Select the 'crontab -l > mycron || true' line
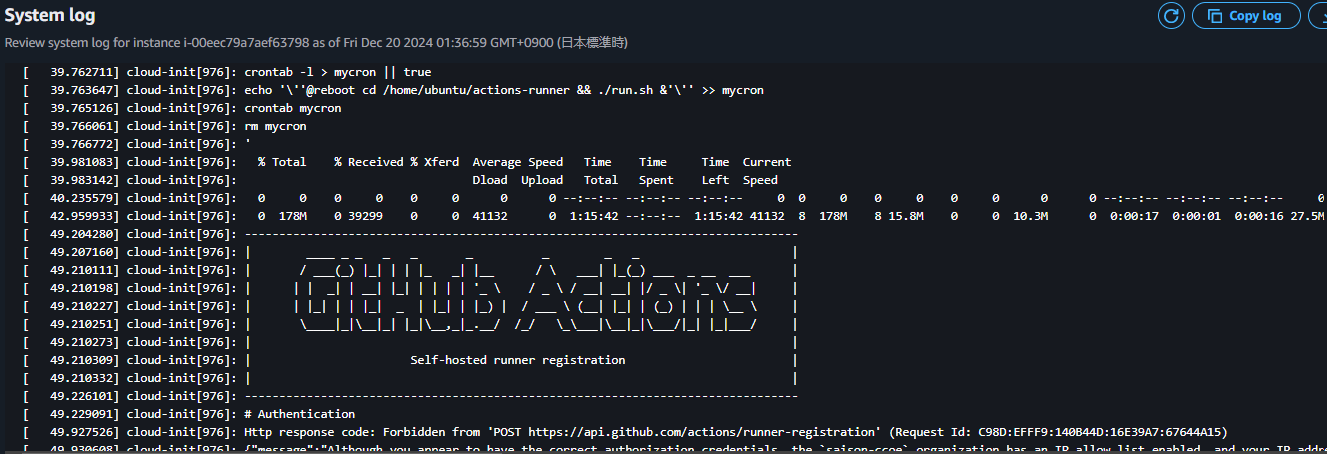 pyautogui.click(x=226, y=72)
